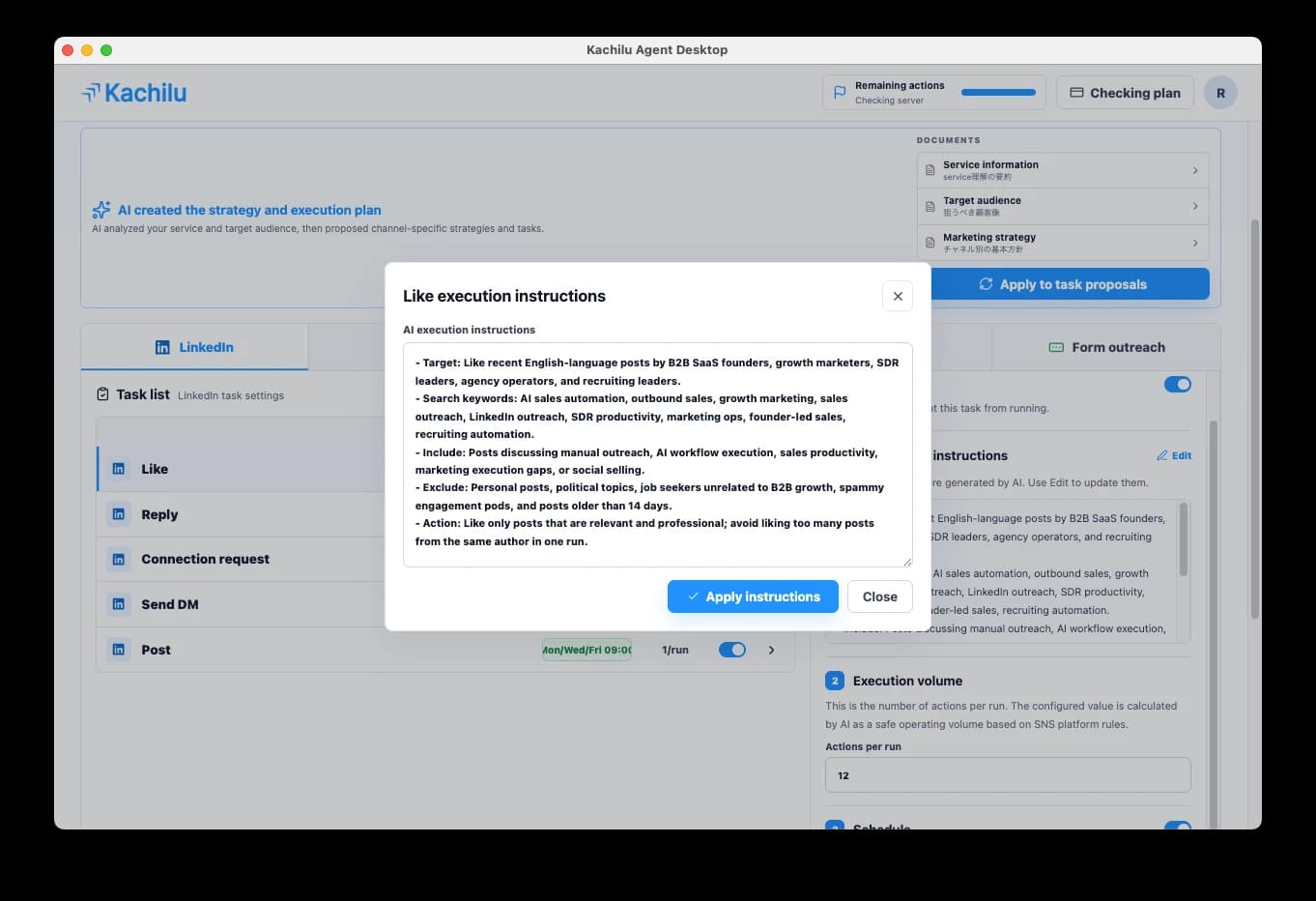
Task: Click the Close button in the dialog
Action: 879,596
